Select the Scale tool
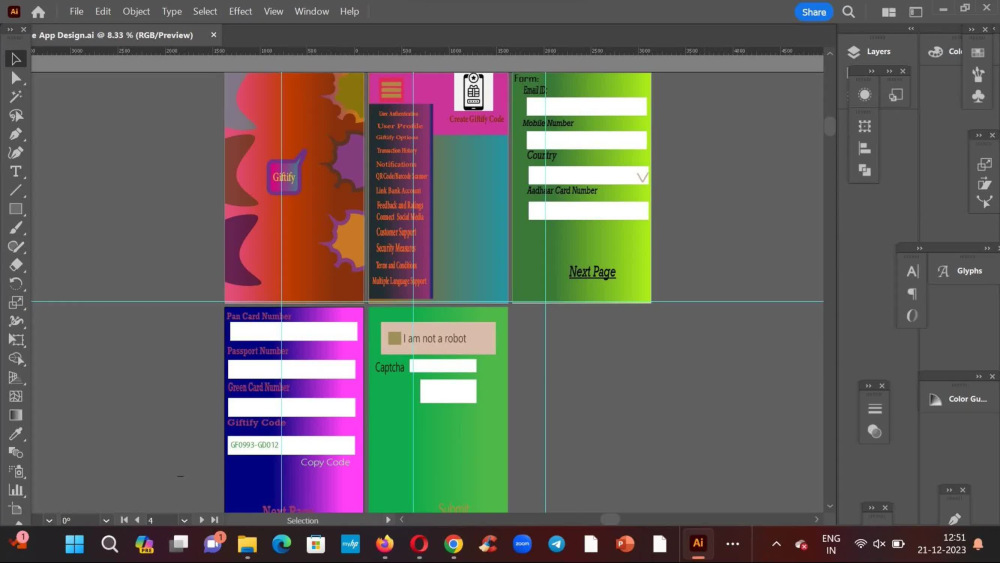Image resolution: width=1000 pixels, height=563 pixels. pos(16,302)
